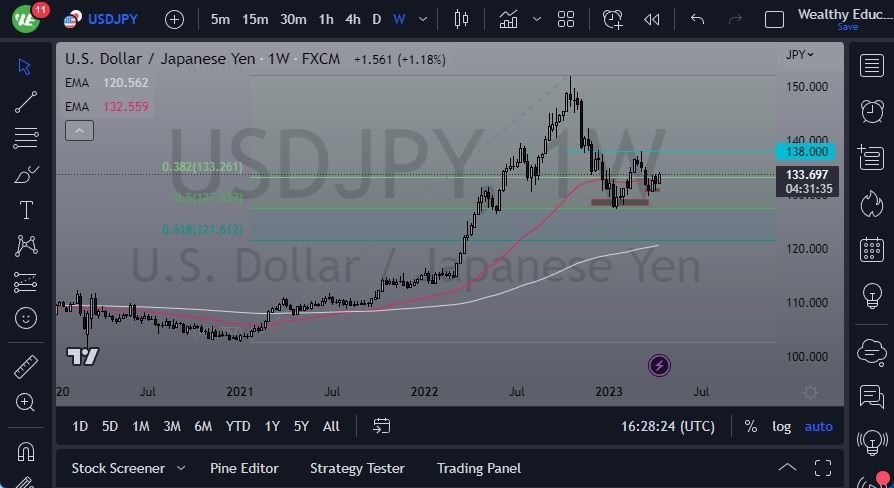Open the measure ruler tool
This screenshot has width=894, height=488.
26,366
